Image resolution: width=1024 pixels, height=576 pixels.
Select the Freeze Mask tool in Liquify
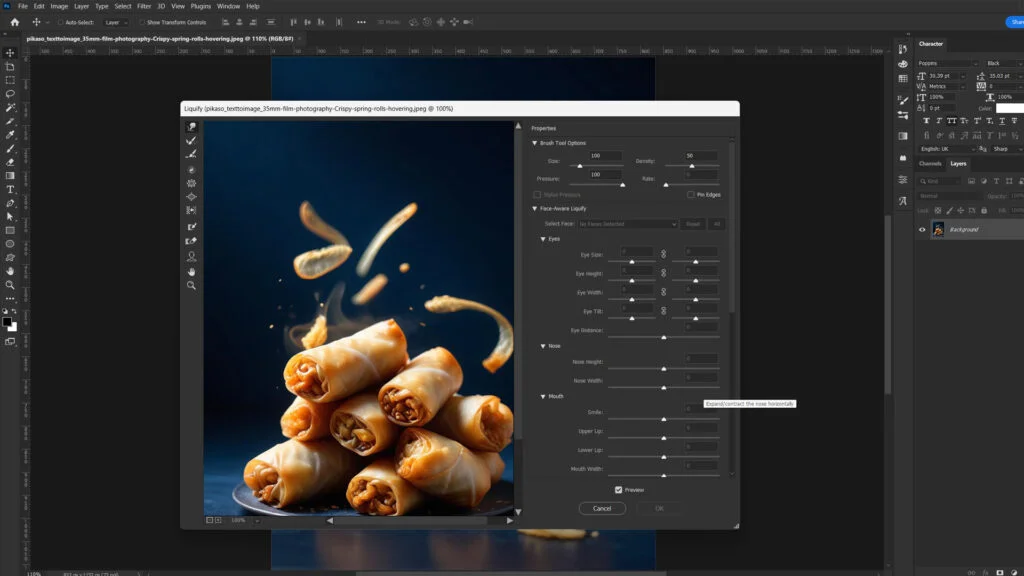tap(191, 227)
